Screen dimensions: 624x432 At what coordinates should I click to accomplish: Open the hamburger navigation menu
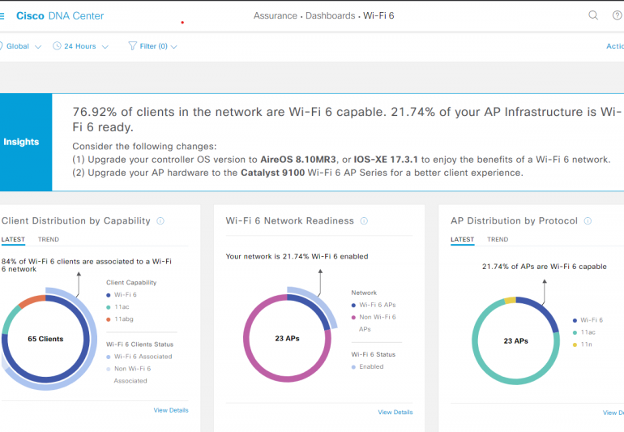pyautogui.click(x=4, y=16)
